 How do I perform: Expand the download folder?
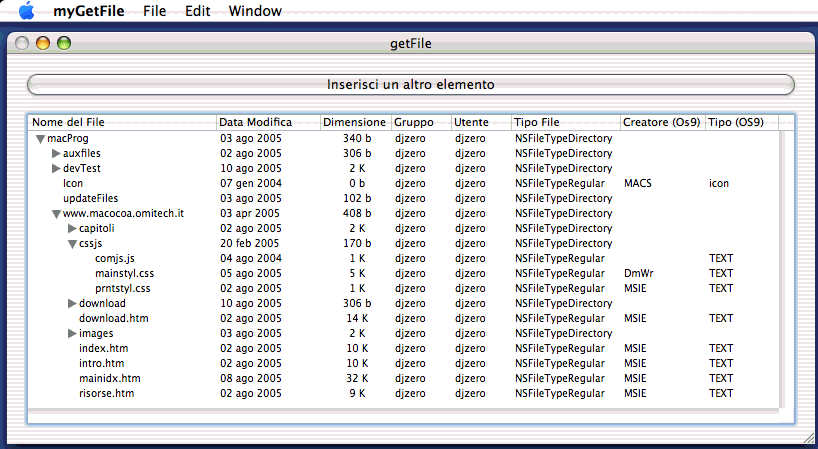(72, 303)
